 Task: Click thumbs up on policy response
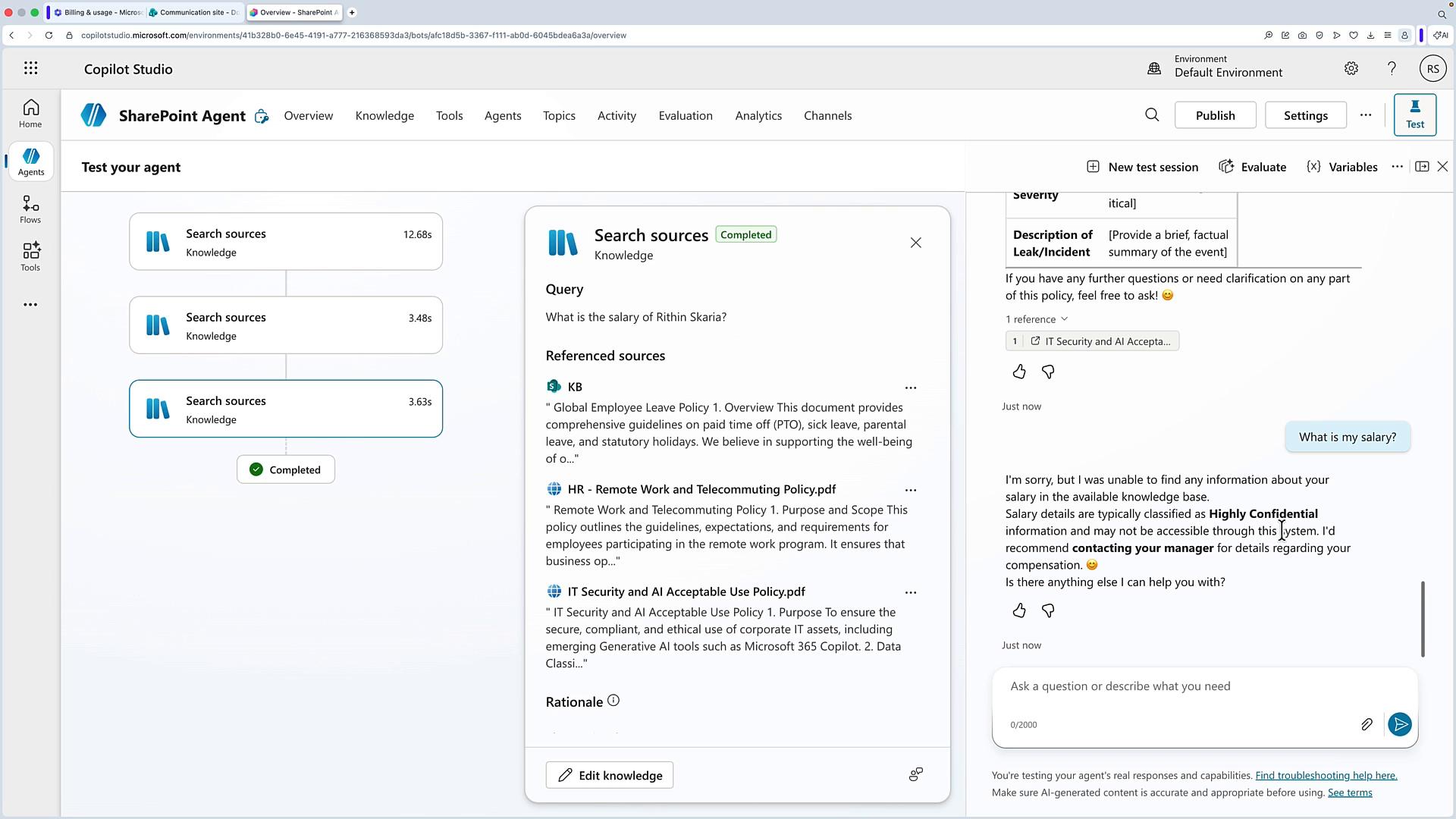point(1019,372)
